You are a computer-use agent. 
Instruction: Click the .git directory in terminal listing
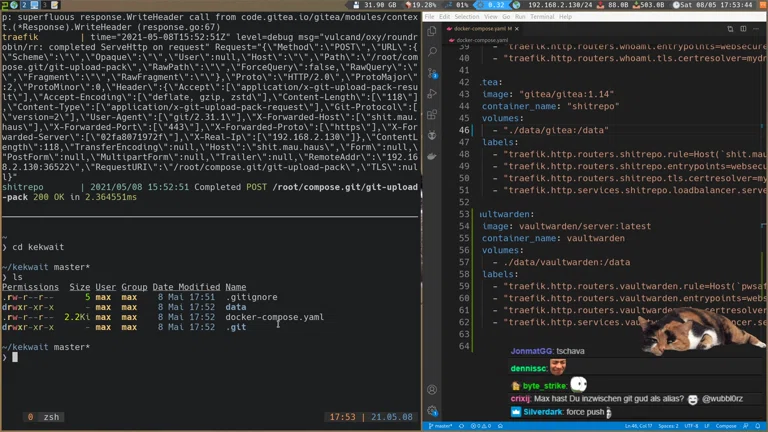pyautogui.click(x=236, y=327)
